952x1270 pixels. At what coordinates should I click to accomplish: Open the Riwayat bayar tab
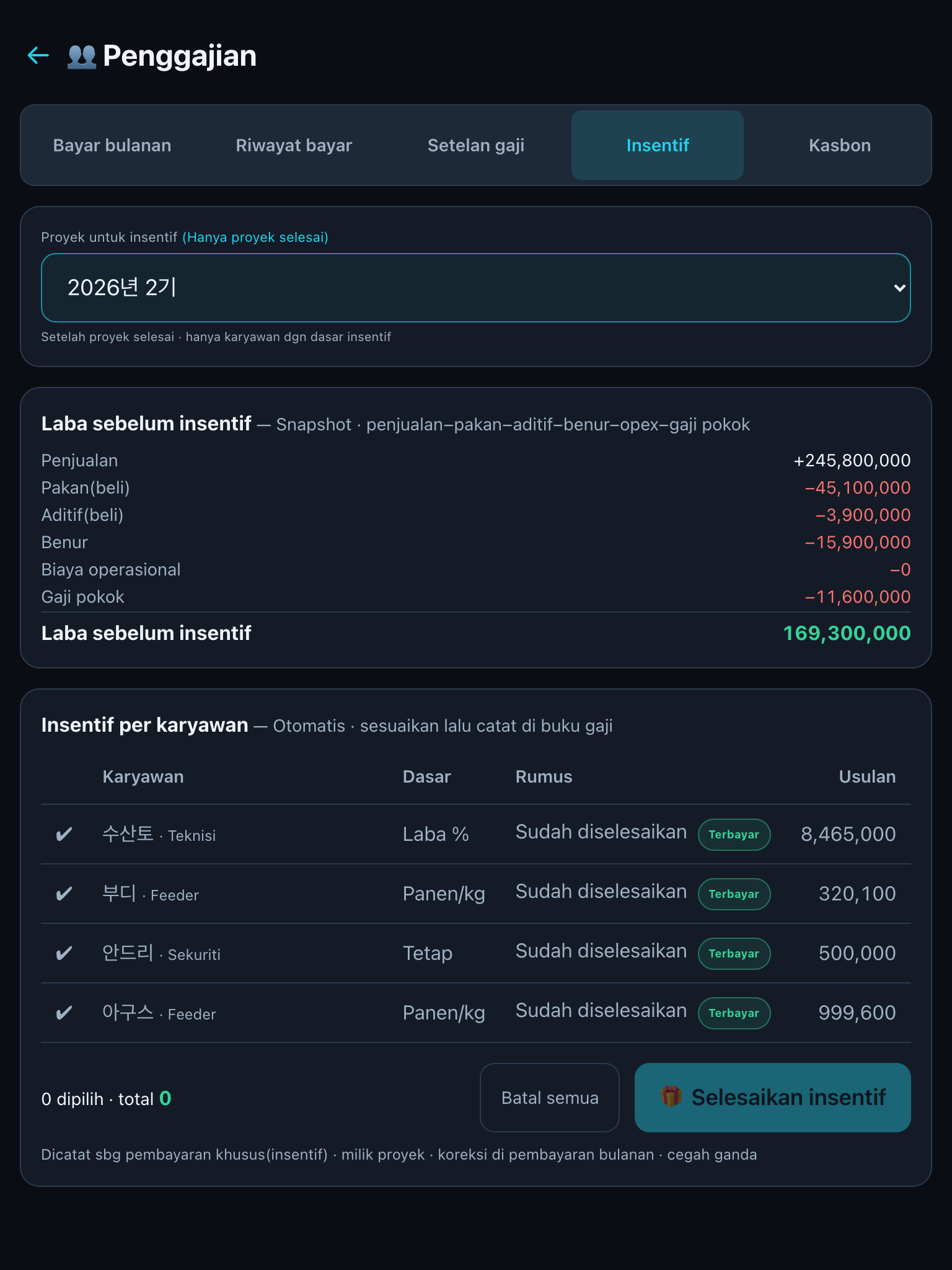click(x=294, y=145)
